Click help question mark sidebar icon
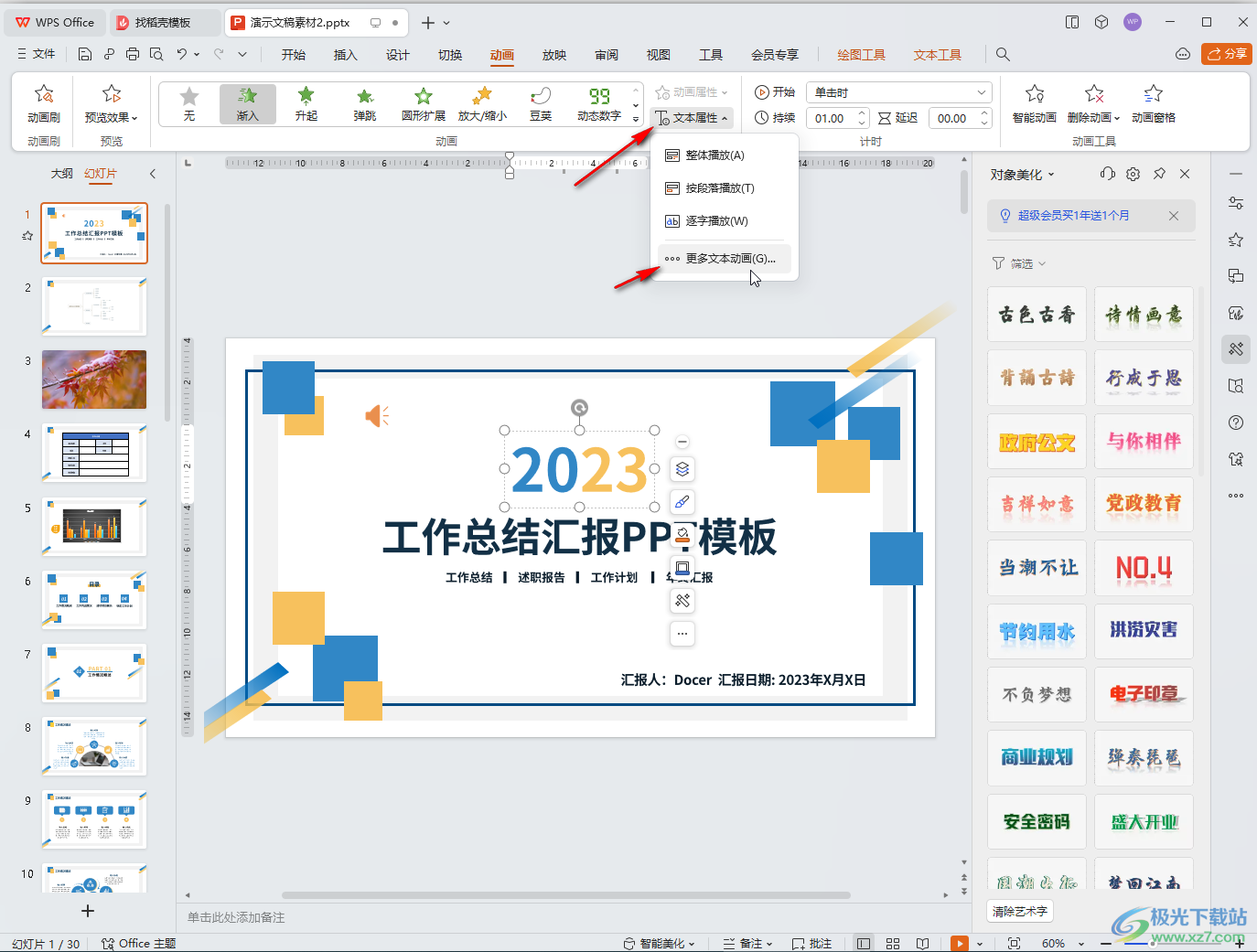 coord(1236,423)
